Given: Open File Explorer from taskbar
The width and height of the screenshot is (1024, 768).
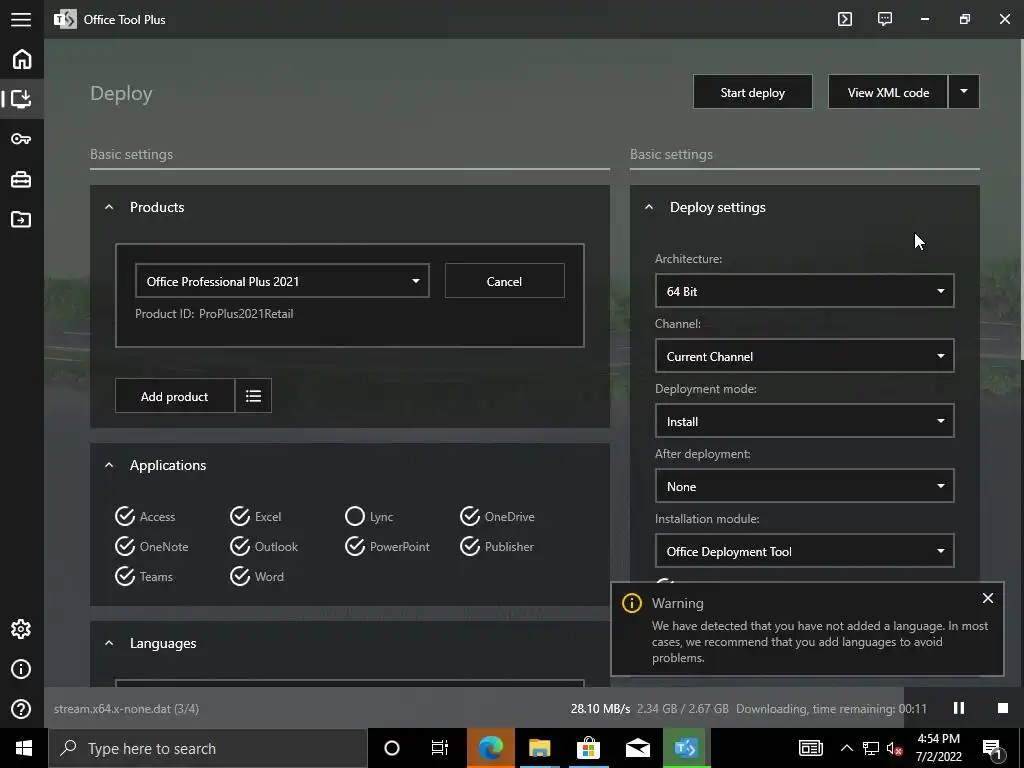Looking at the screenshot, I should [x=539, y=748].
